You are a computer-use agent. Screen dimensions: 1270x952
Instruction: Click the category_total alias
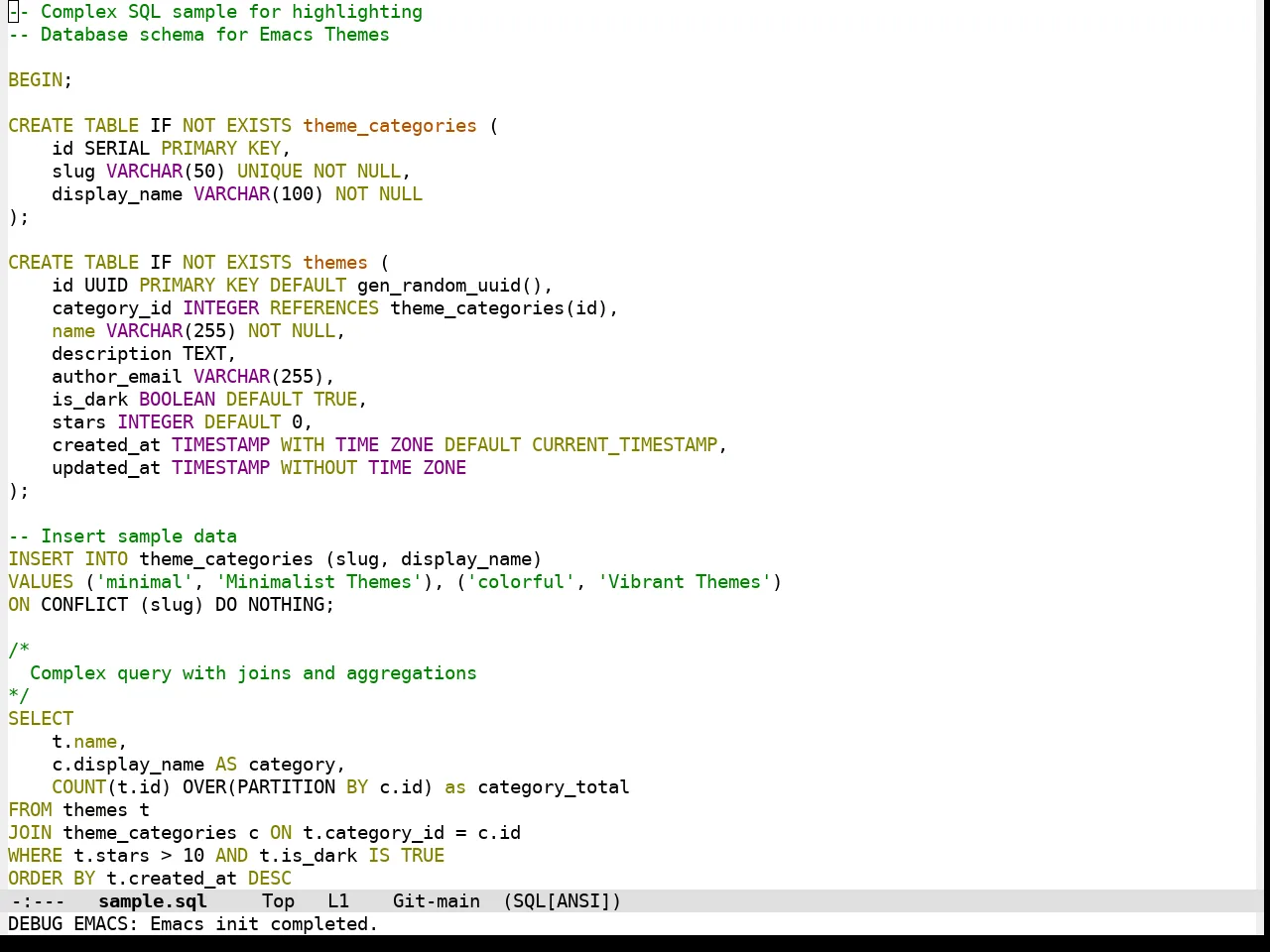(x=554, y=787)
